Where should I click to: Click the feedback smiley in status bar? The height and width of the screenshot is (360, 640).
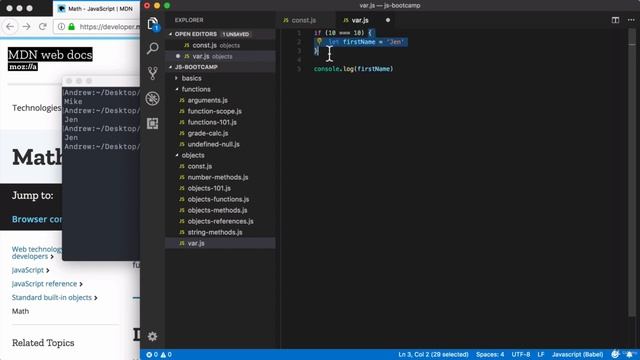[615, 354]
